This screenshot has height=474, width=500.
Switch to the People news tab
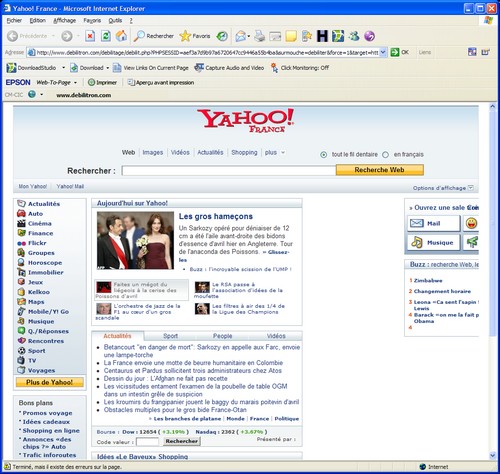pyautogui.click(x=222, y=336)
